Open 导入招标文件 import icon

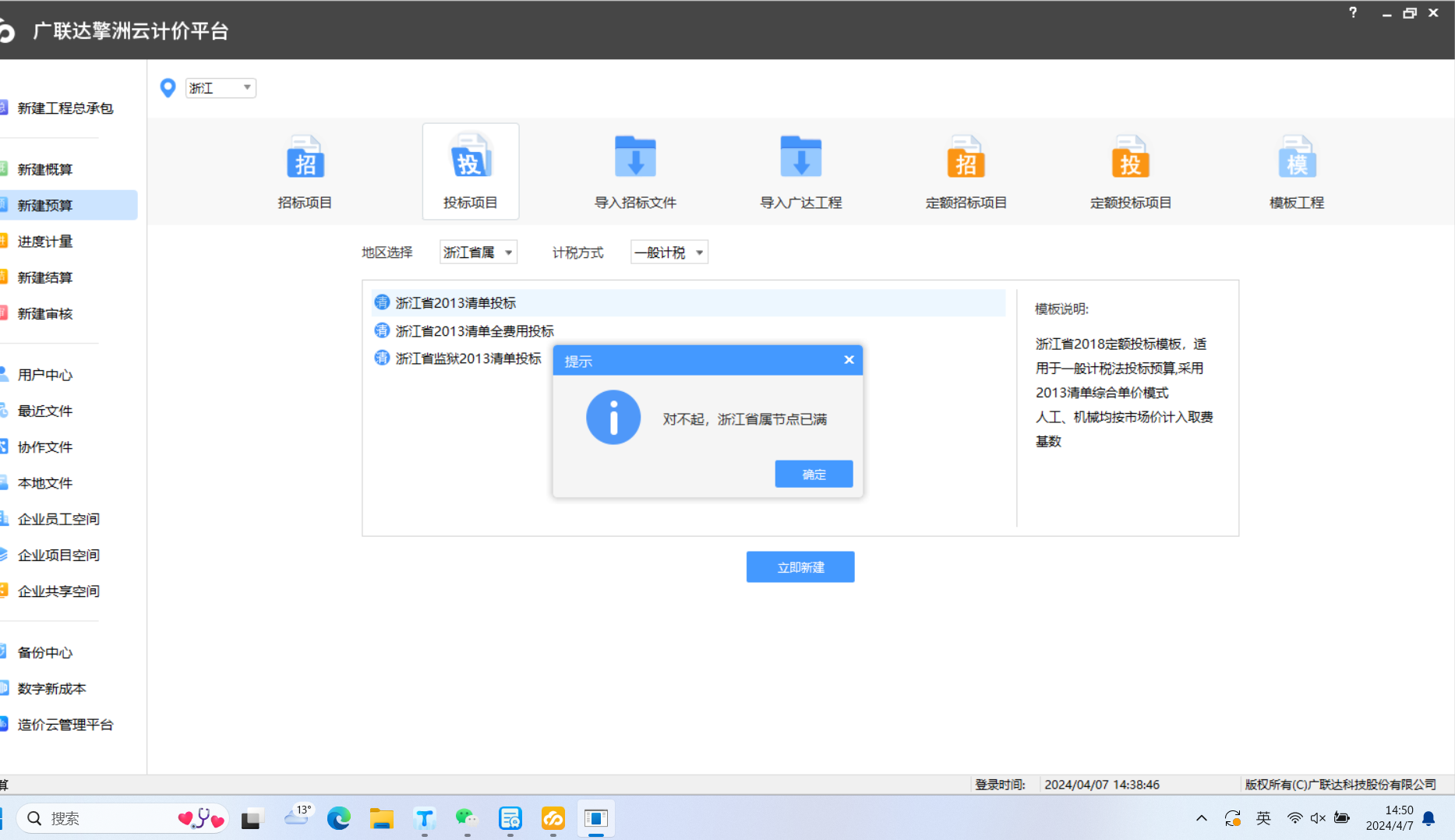click(x=635, y=157)
